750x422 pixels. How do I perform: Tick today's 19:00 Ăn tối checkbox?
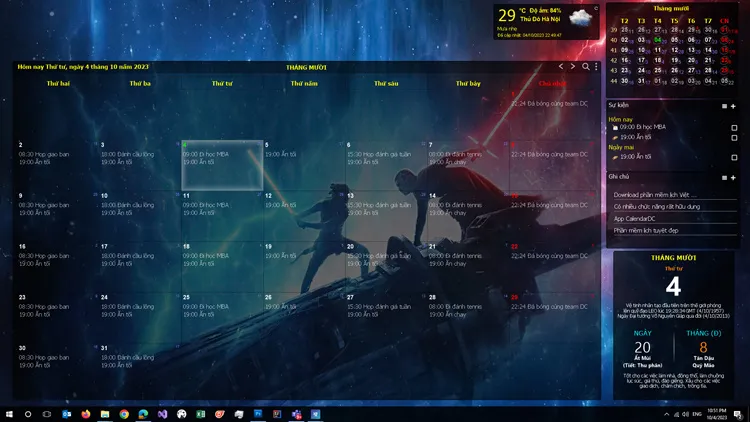coord(734,137)
